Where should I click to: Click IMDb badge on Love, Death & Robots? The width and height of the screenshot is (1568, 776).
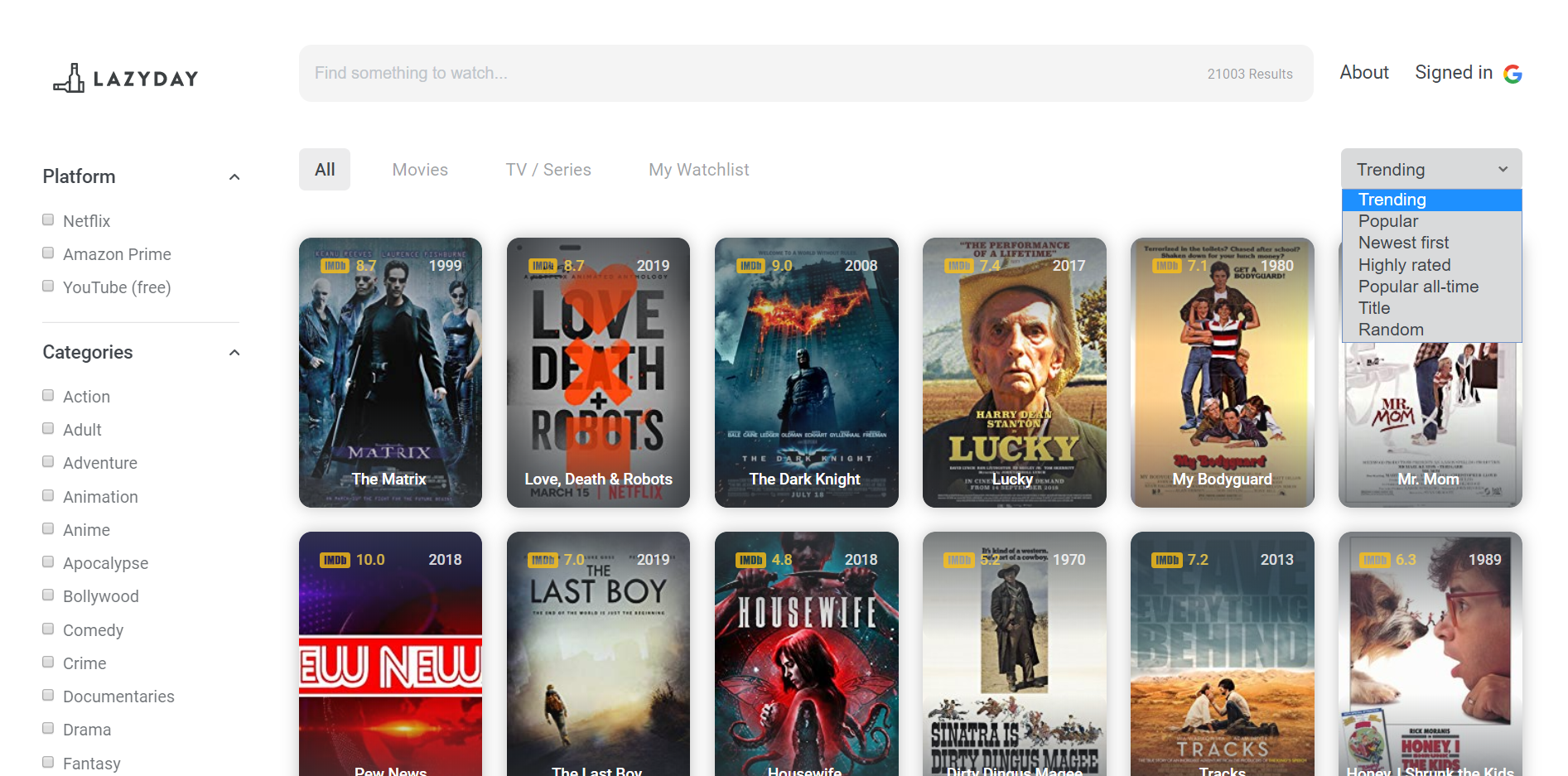tap(543, 266)
